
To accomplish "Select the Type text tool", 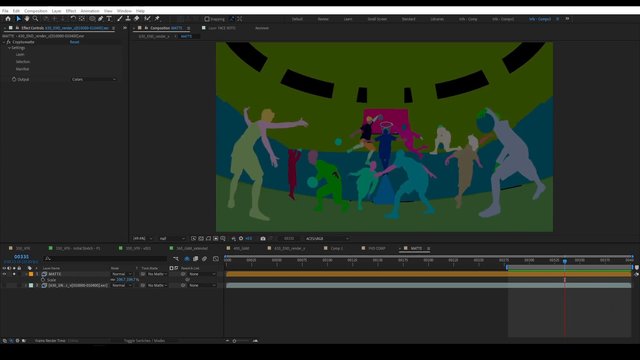I will coord(109,19).
